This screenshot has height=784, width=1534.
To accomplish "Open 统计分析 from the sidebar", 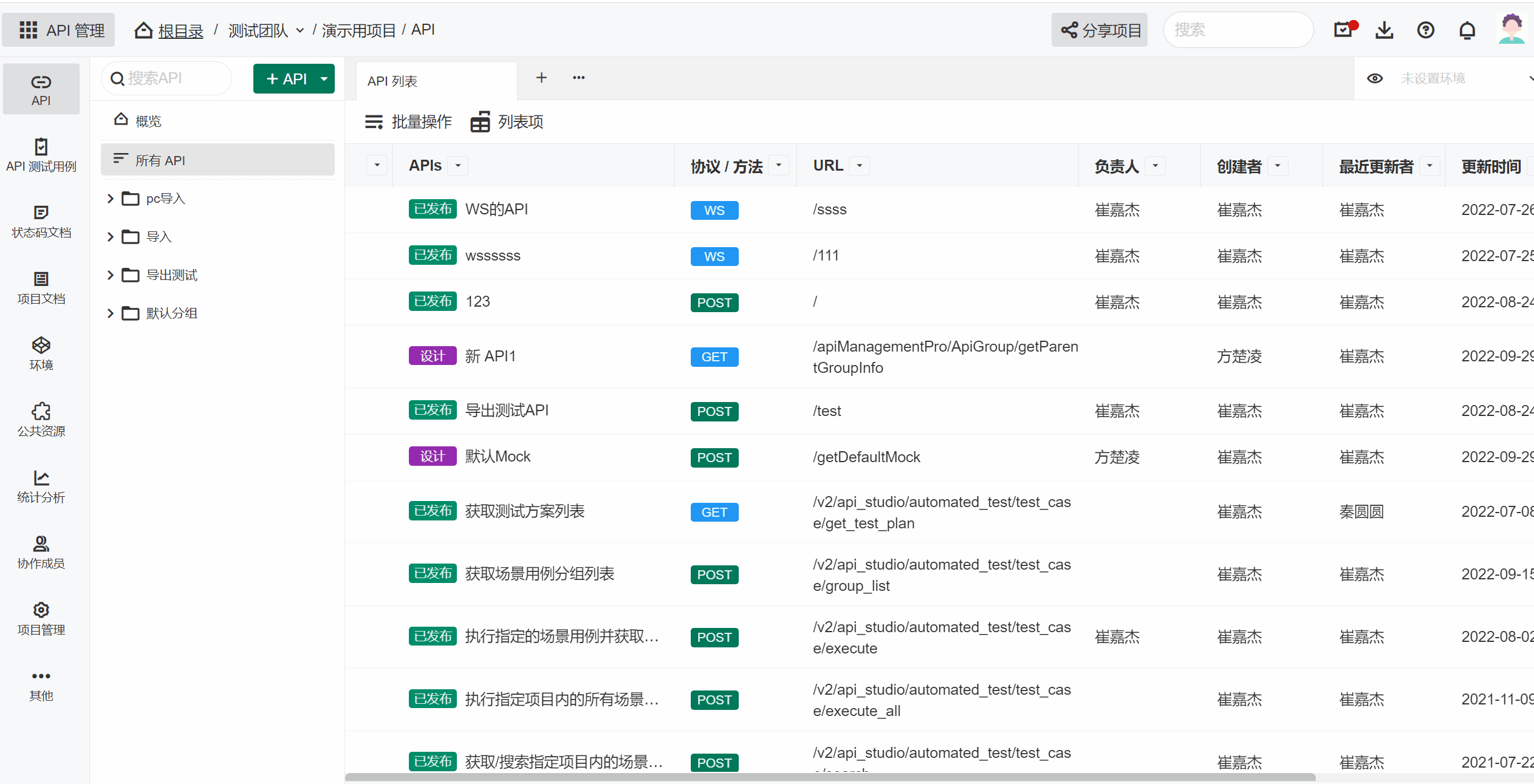I will pos(41,486).
